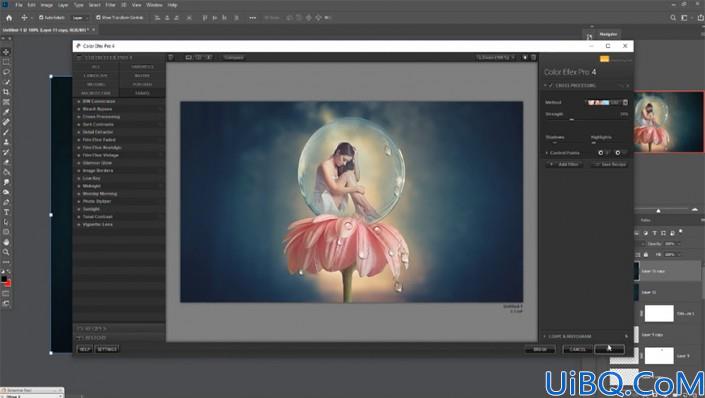Select the Glamour Glow filter

click(97, 163)
